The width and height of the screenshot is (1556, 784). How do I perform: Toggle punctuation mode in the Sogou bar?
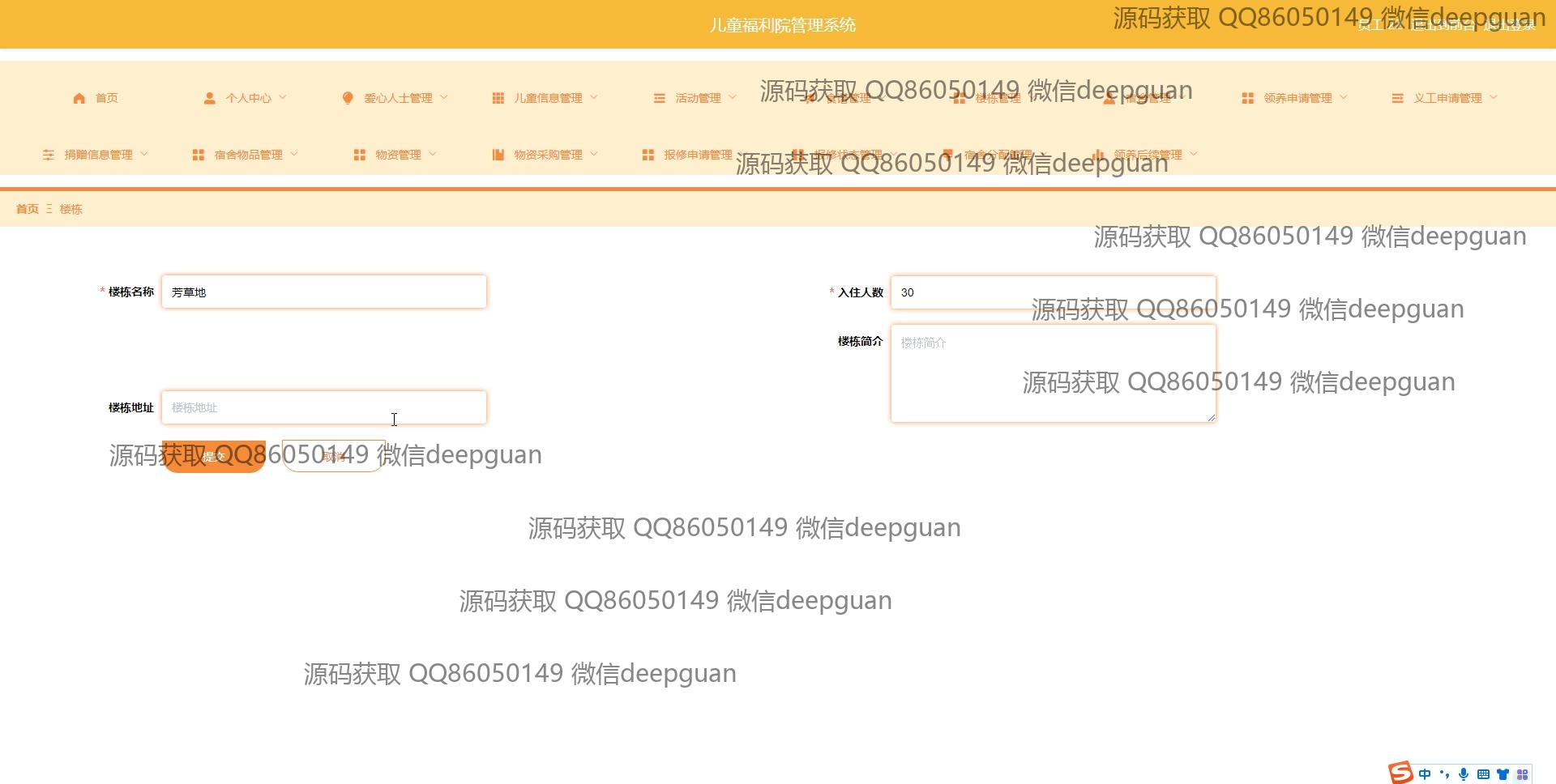[1444, 774]
